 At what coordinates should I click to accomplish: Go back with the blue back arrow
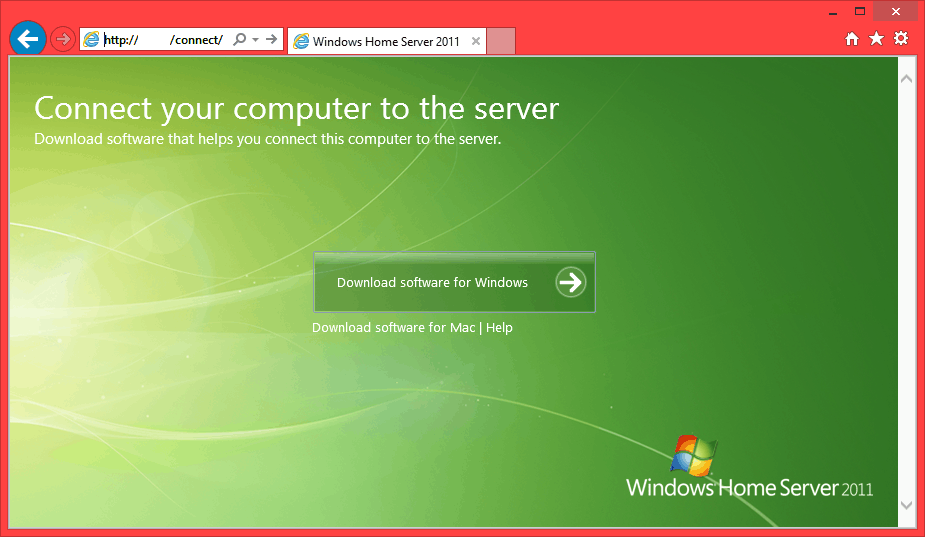[x=28, y=39]
